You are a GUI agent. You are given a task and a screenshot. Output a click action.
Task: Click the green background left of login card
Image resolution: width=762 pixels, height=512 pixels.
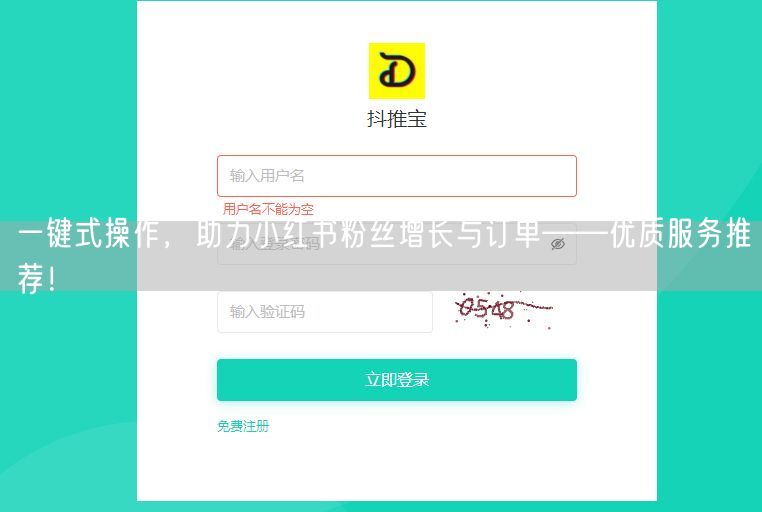(68, 121)
